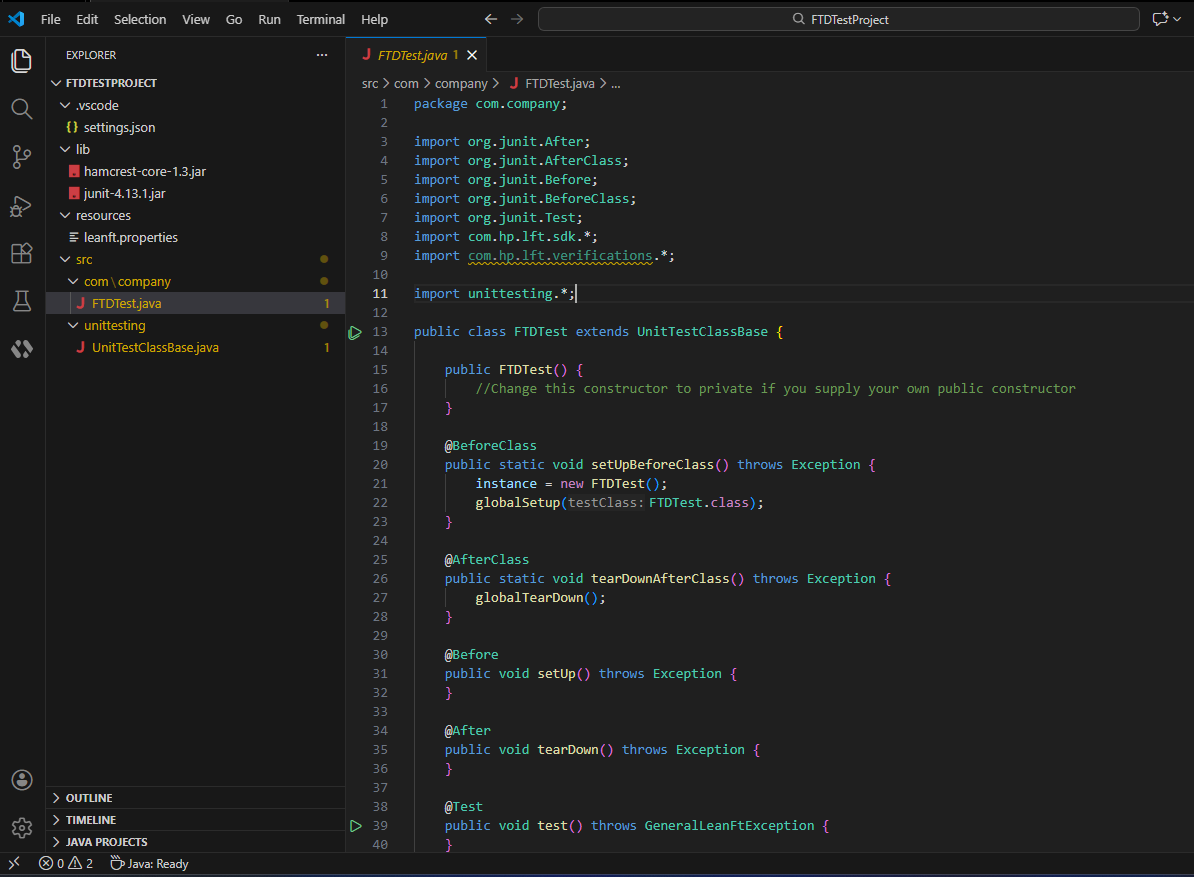Expand the OUTLINE section
The height and width of the screenshot is (877, 1194).
pyautogui.click(x=89, y=798)
